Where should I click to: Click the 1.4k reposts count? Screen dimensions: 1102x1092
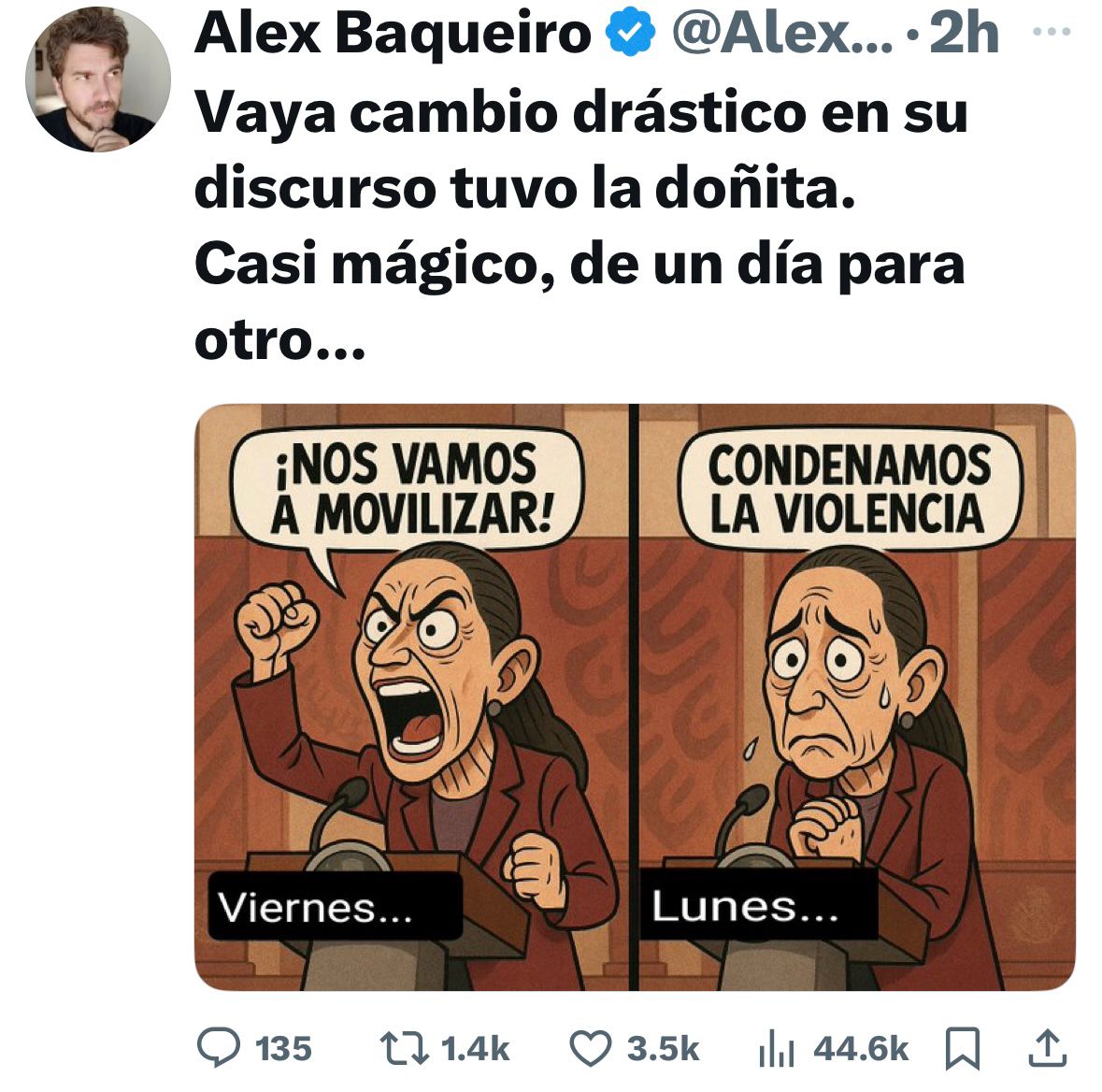[x=475, y=1048]
